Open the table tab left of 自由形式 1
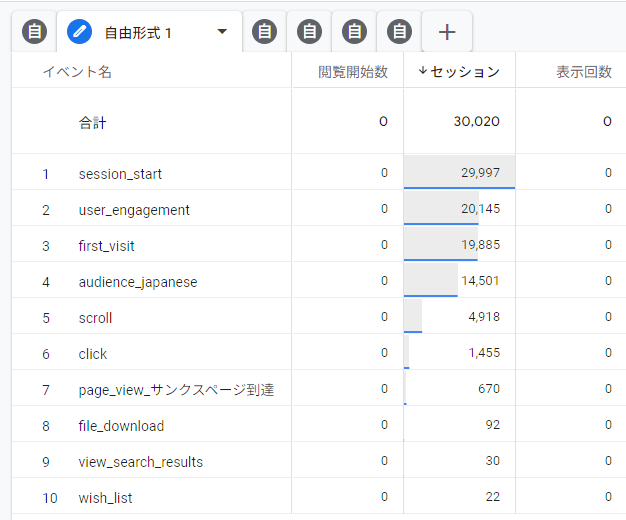The height and width of the screenshot is (520, 626). click(x=34, y=32)
